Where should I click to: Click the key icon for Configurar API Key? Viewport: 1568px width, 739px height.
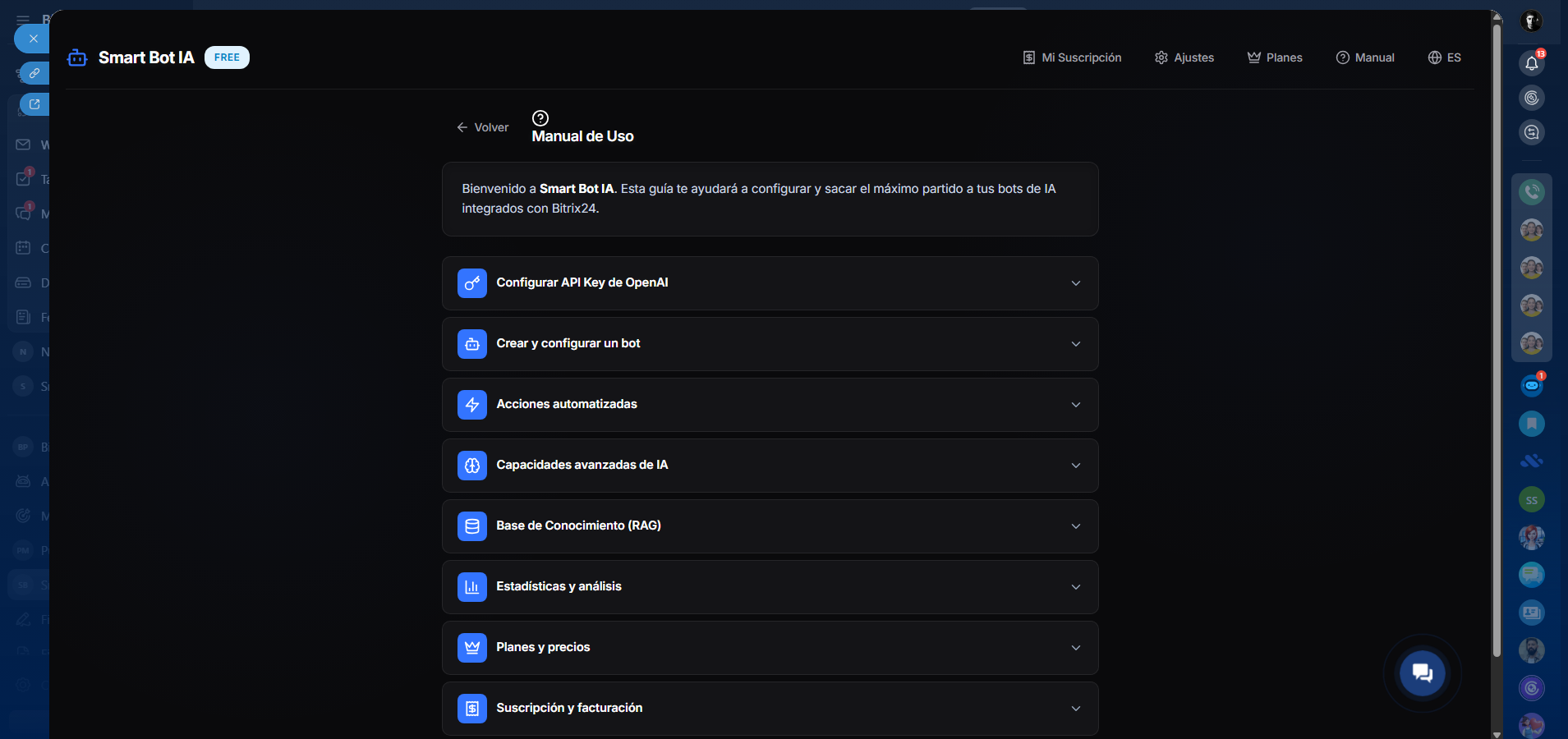(x=472, y=283)
